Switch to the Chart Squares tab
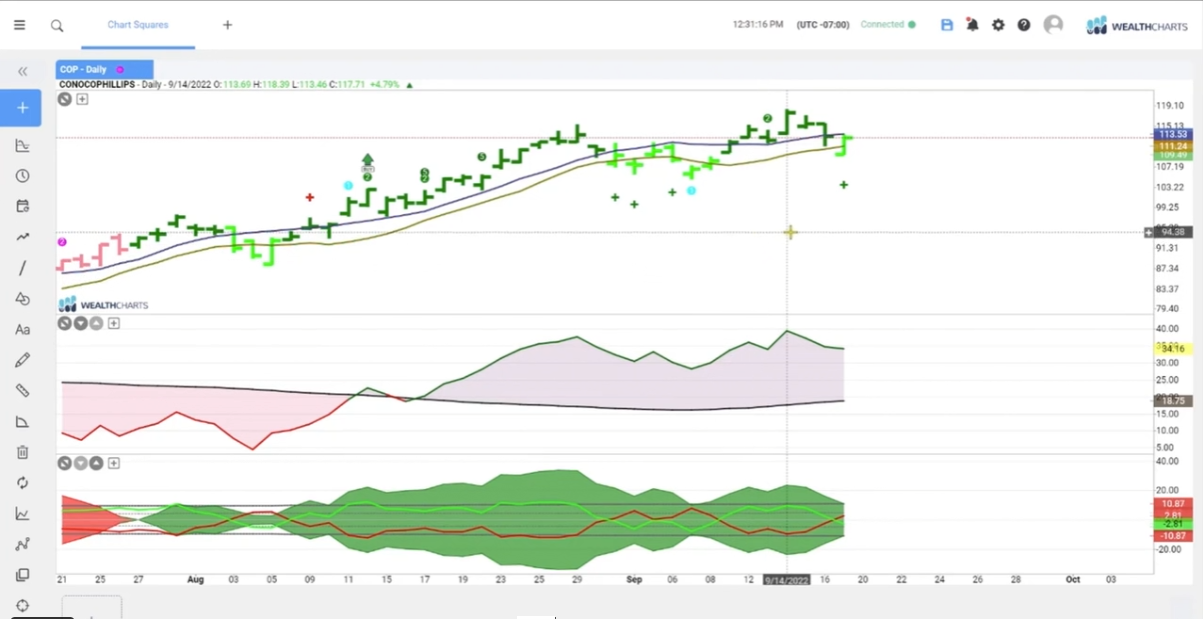Viewport: 1203px width, 619px height. point(138,25)
